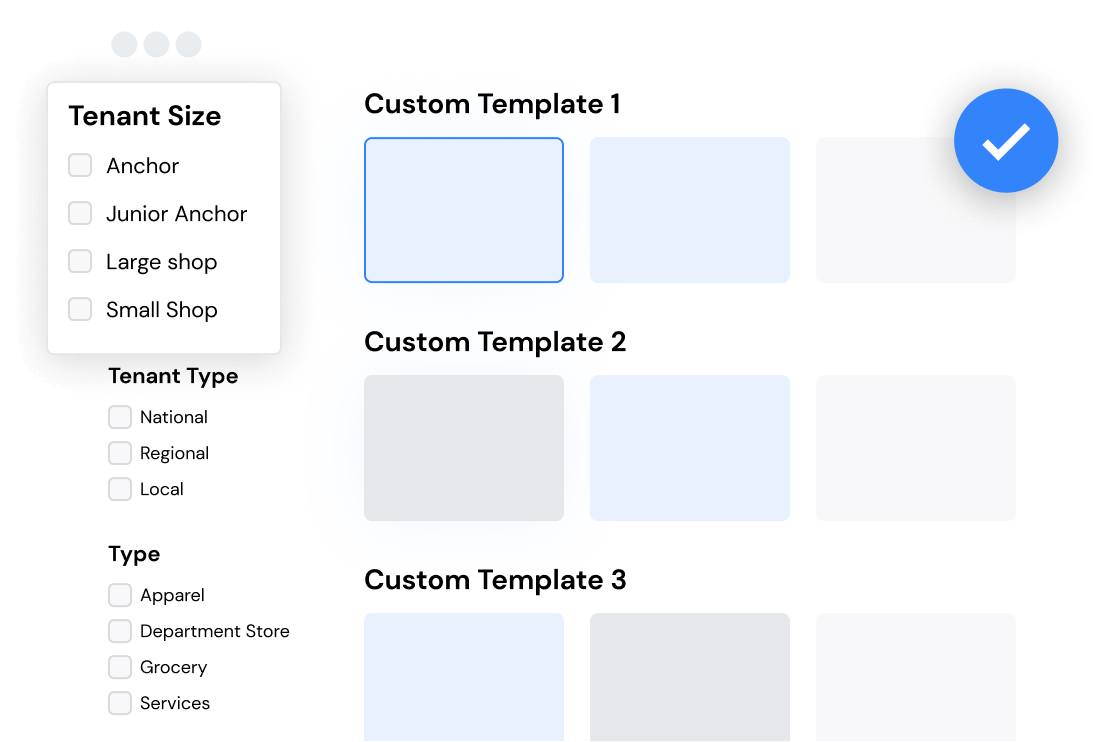Tick the Large shop checkbox
Image resolution: width=1105 pixels, height=742 pixels.
(x=80, y=262)
